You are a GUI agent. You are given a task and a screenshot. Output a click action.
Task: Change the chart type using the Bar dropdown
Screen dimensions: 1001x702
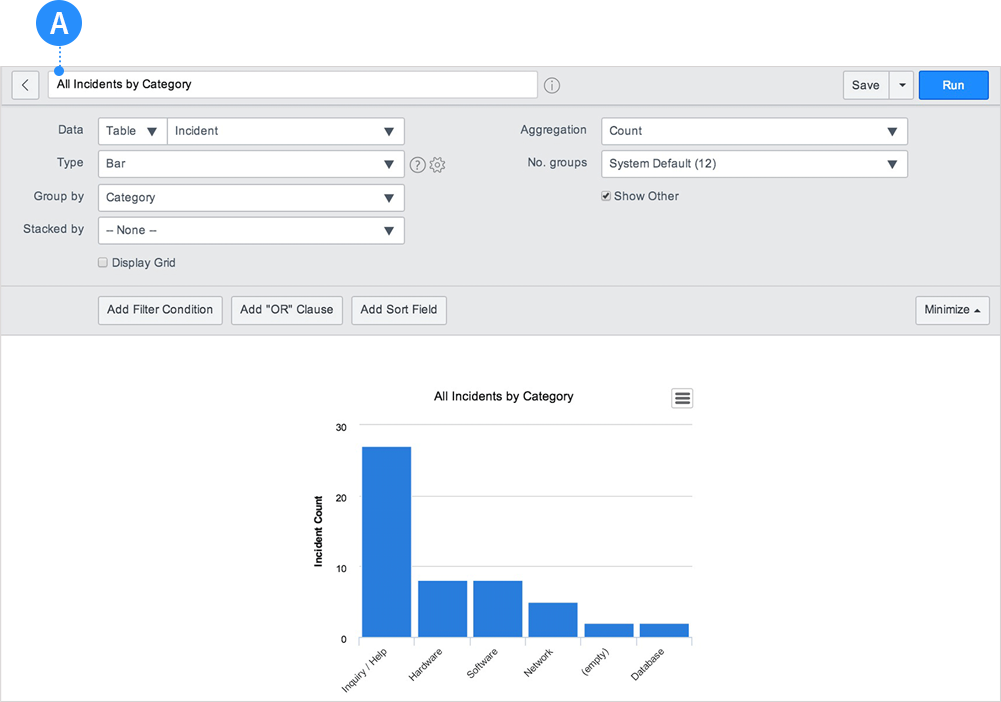250,163
